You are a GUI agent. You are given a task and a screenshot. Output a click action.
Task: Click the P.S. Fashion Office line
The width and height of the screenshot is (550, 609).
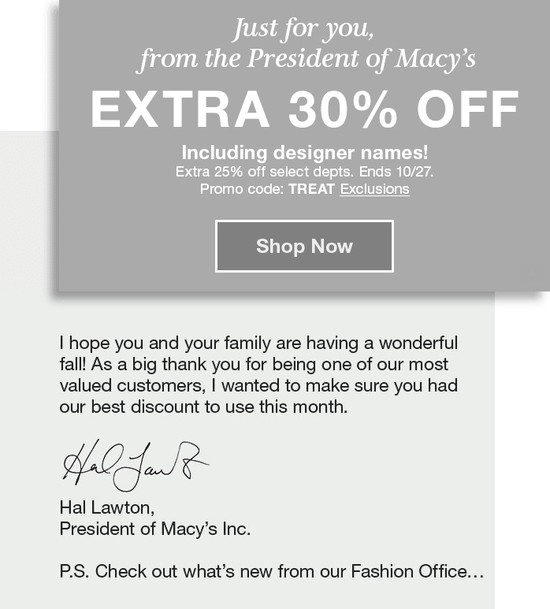(272, 571)
